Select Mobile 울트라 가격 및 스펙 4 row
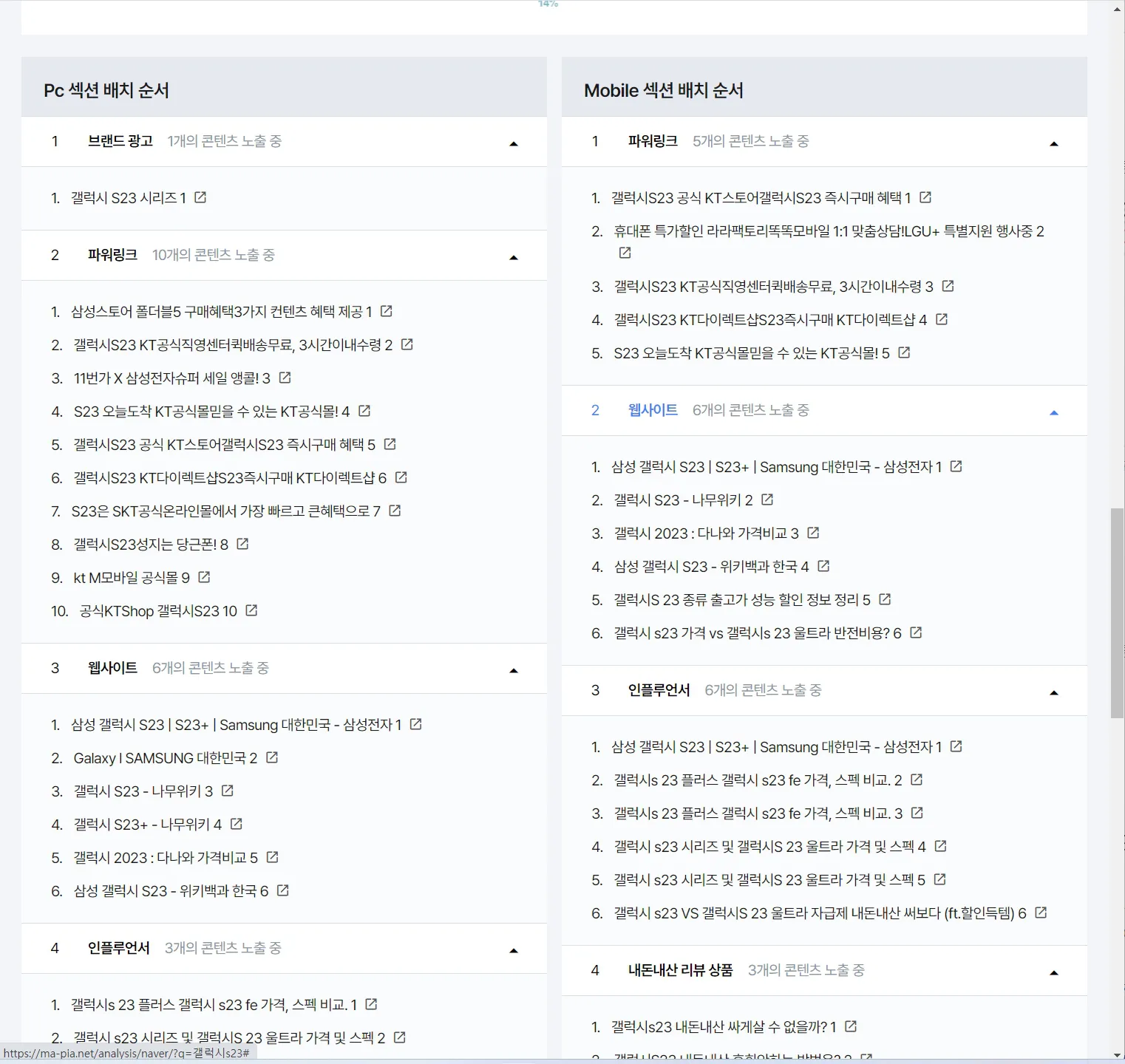 coord(769,846)
